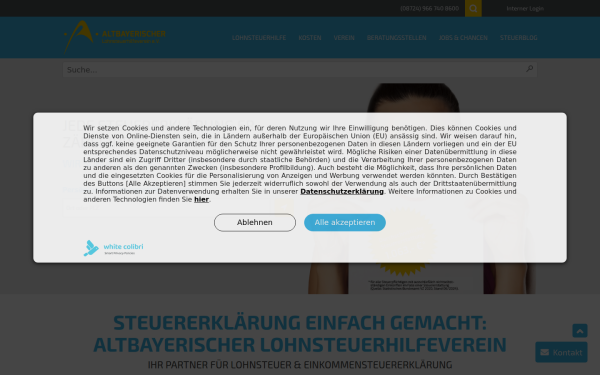The height and width of the screenshot is (375, 600).
Task: Open the Jobs & Chancen menu item
Action: [463, 38]
